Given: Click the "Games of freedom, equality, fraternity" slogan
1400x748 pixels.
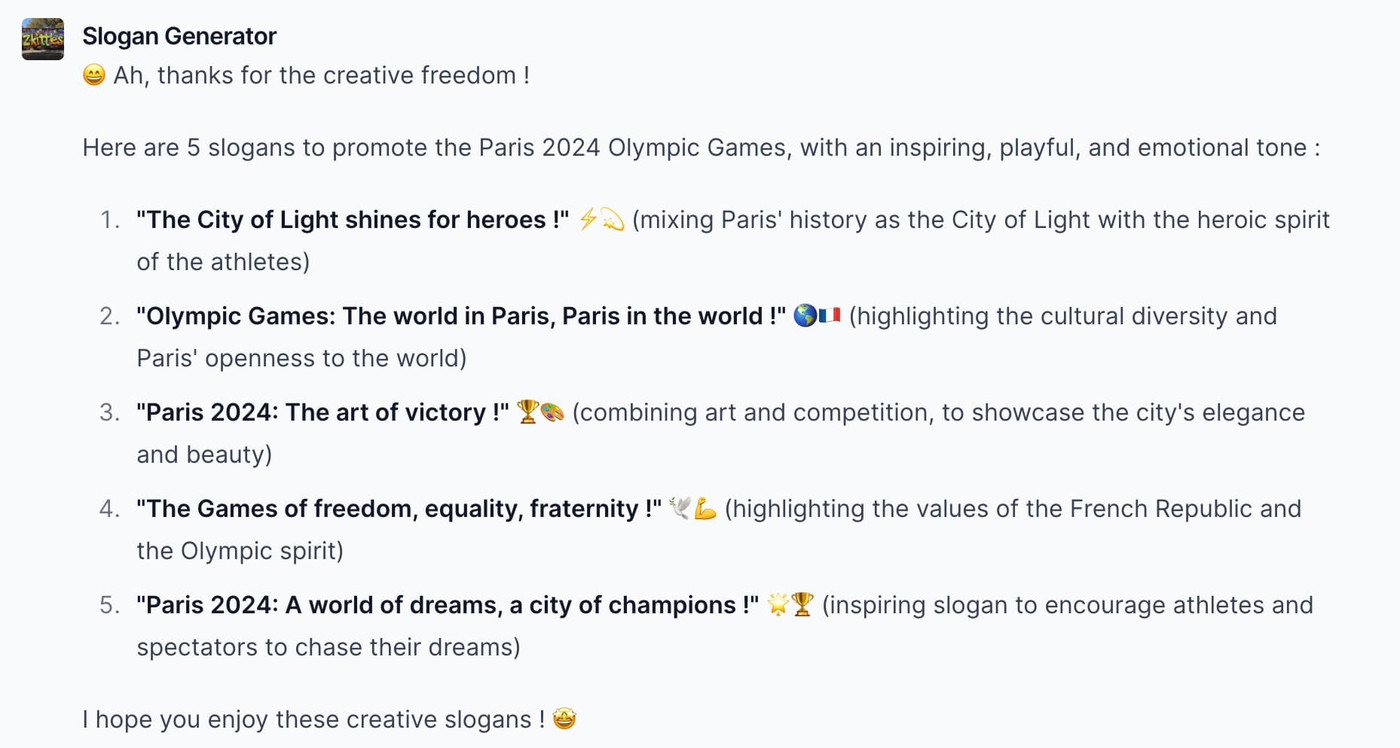Looking at the screenshot, I should (399, 509).
